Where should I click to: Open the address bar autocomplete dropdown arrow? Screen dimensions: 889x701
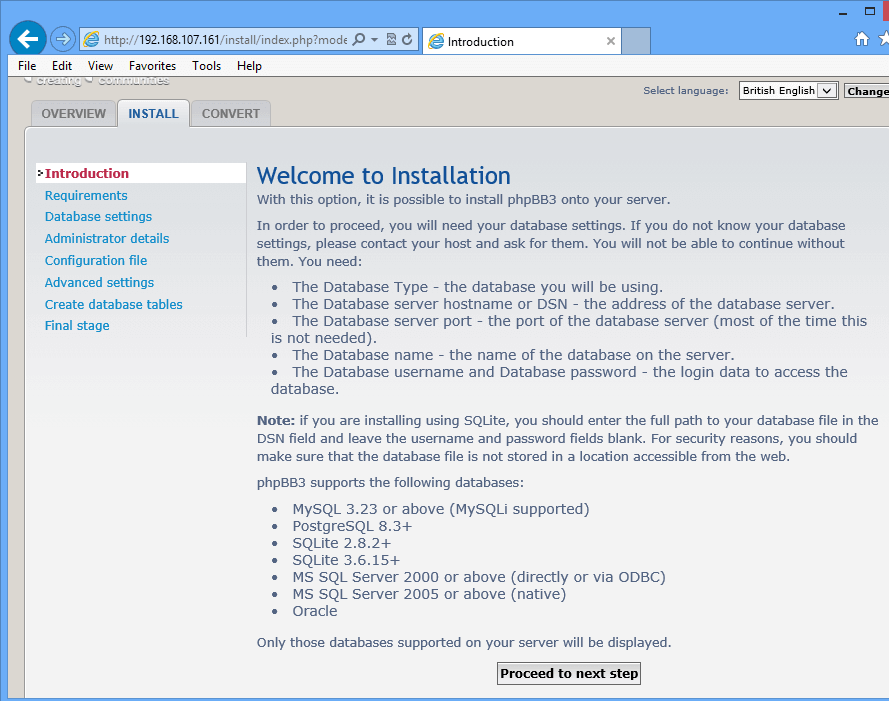coord(374,40)
